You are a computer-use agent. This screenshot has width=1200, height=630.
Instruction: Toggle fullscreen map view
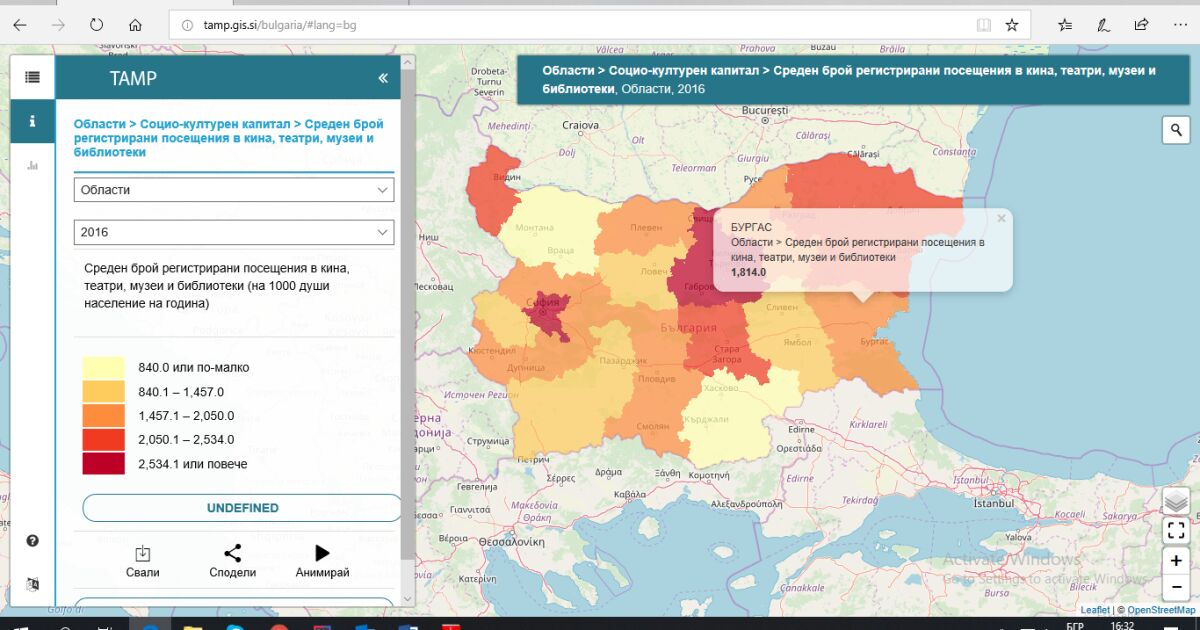pos(1176,531)
